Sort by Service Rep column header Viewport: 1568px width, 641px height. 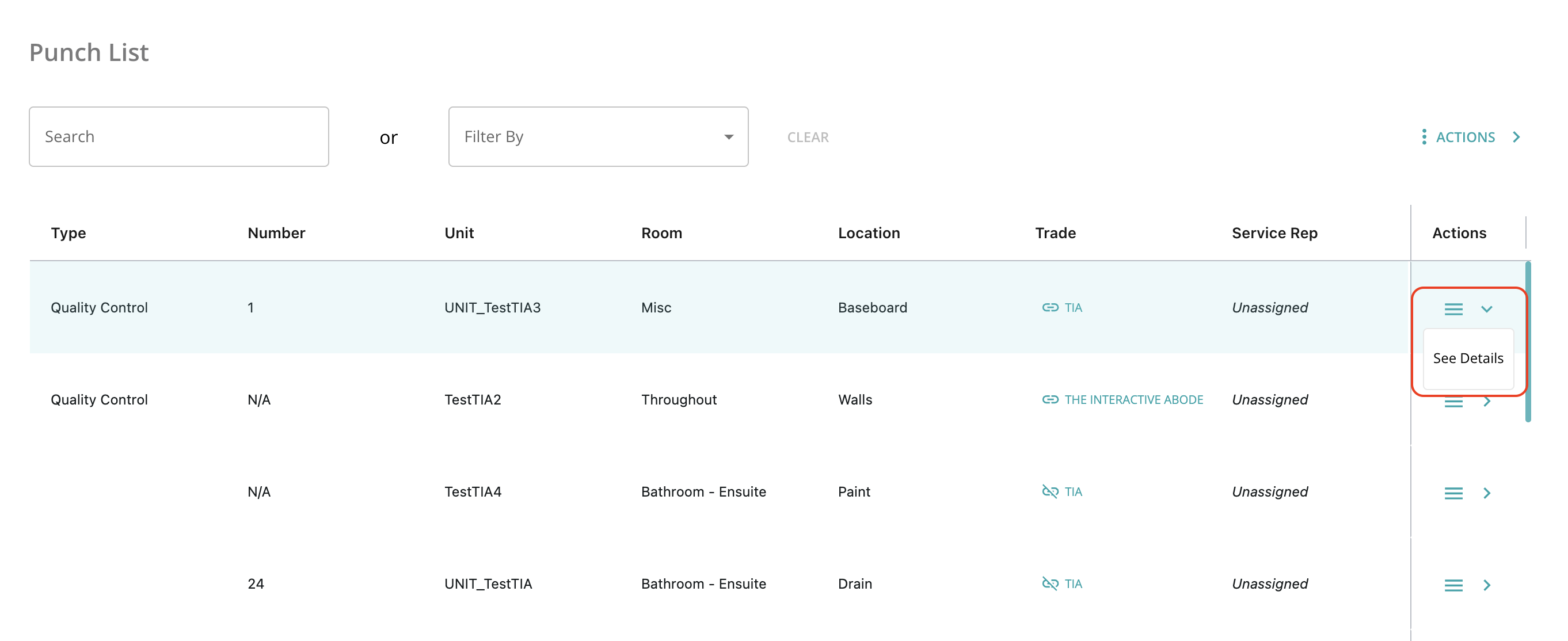[1274, 233]
